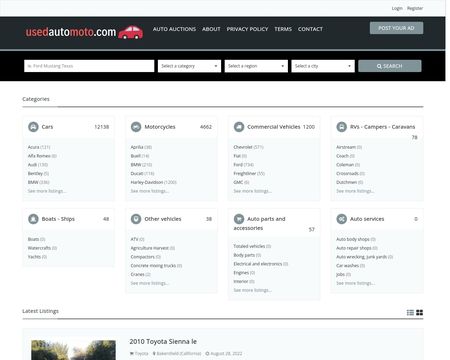The height and width of the screenshot is (360, 450).
Task: Open the Privacy Policy menu item
Action: point(247,29)
